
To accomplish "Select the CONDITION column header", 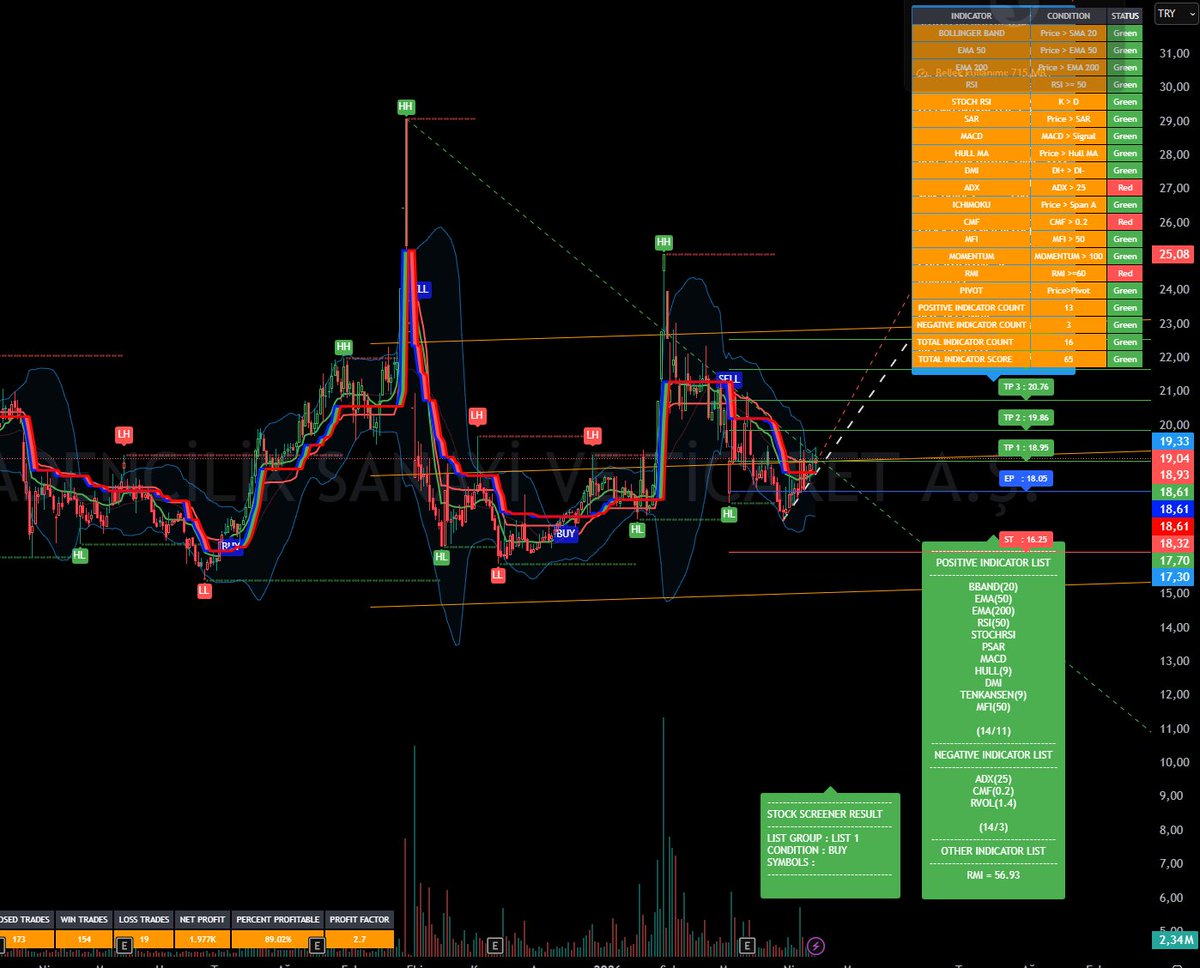I will click(1069, 15).
